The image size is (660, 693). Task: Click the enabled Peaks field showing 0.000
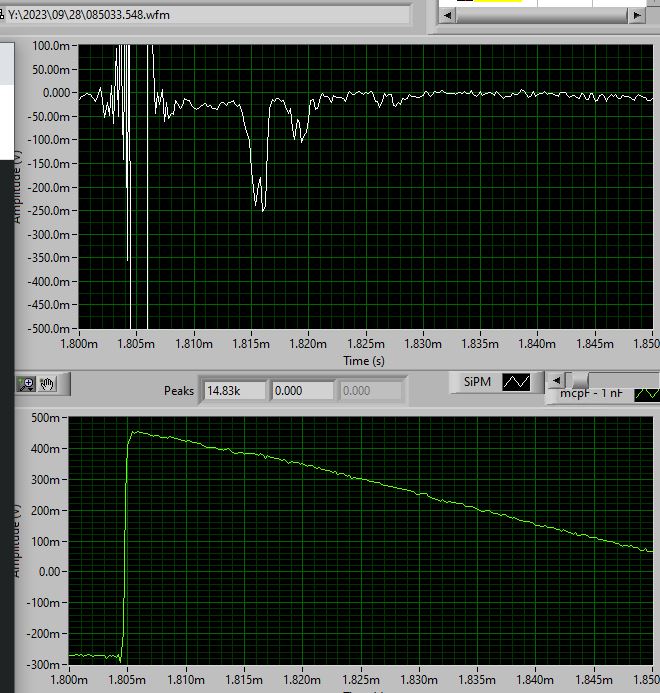[302, 391]
